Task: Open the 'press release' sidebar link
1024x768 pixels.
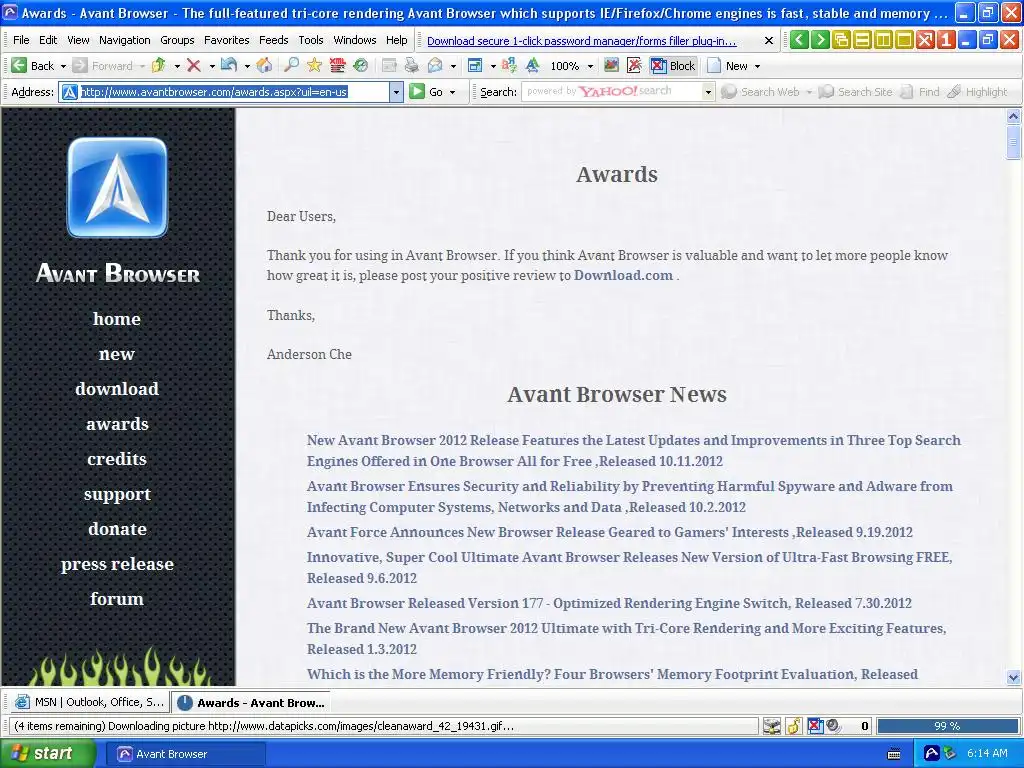Action: [118, 564]
